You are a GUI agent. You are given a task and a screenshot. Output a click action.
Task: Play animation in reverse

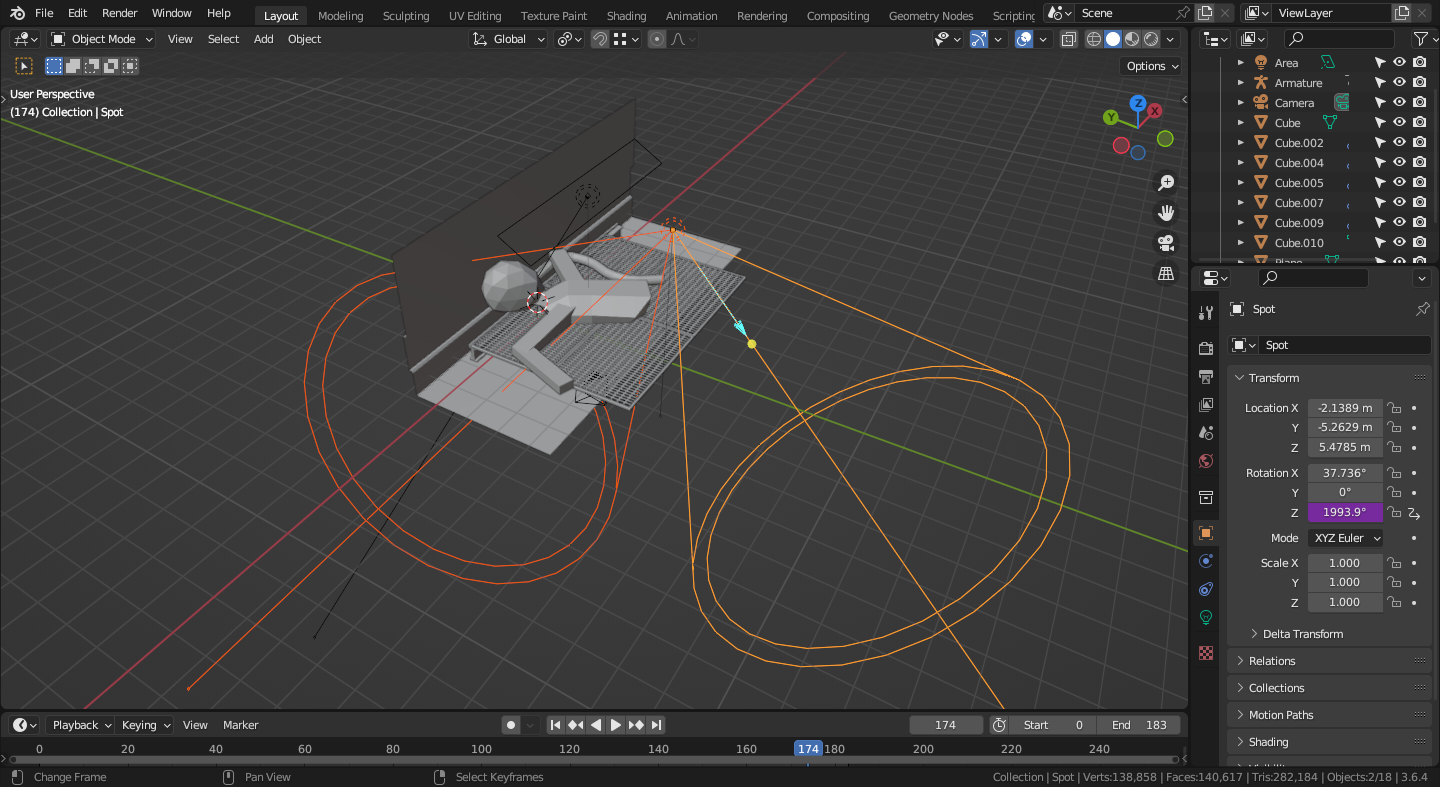(596, 725)
